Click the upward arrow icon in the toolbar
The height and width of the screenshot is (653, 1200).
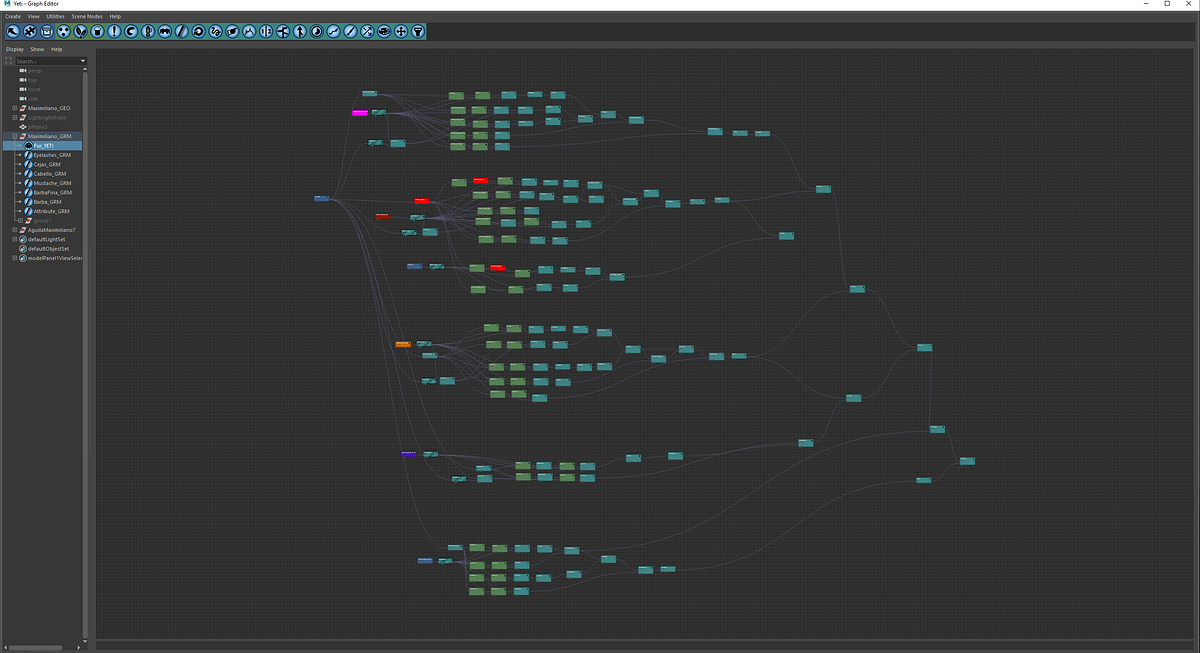(x=300, y=32)
